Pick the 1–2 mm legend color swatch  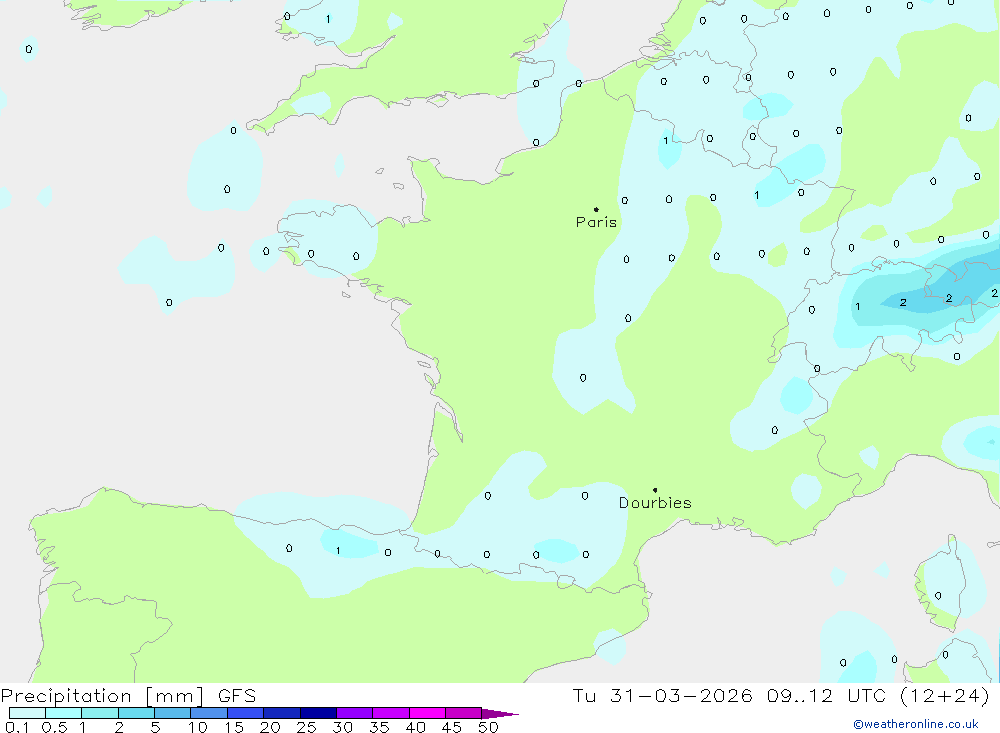coord(100,713)
